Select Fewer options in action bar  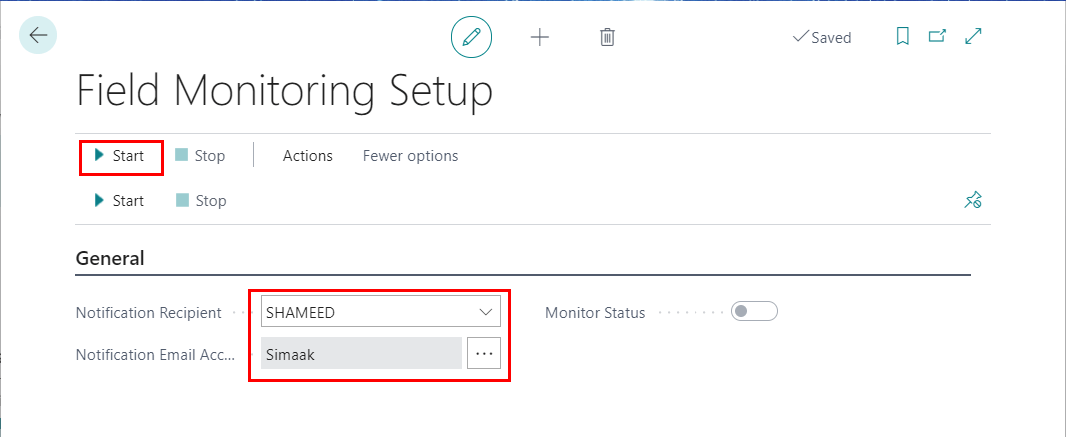click(410, 156)
